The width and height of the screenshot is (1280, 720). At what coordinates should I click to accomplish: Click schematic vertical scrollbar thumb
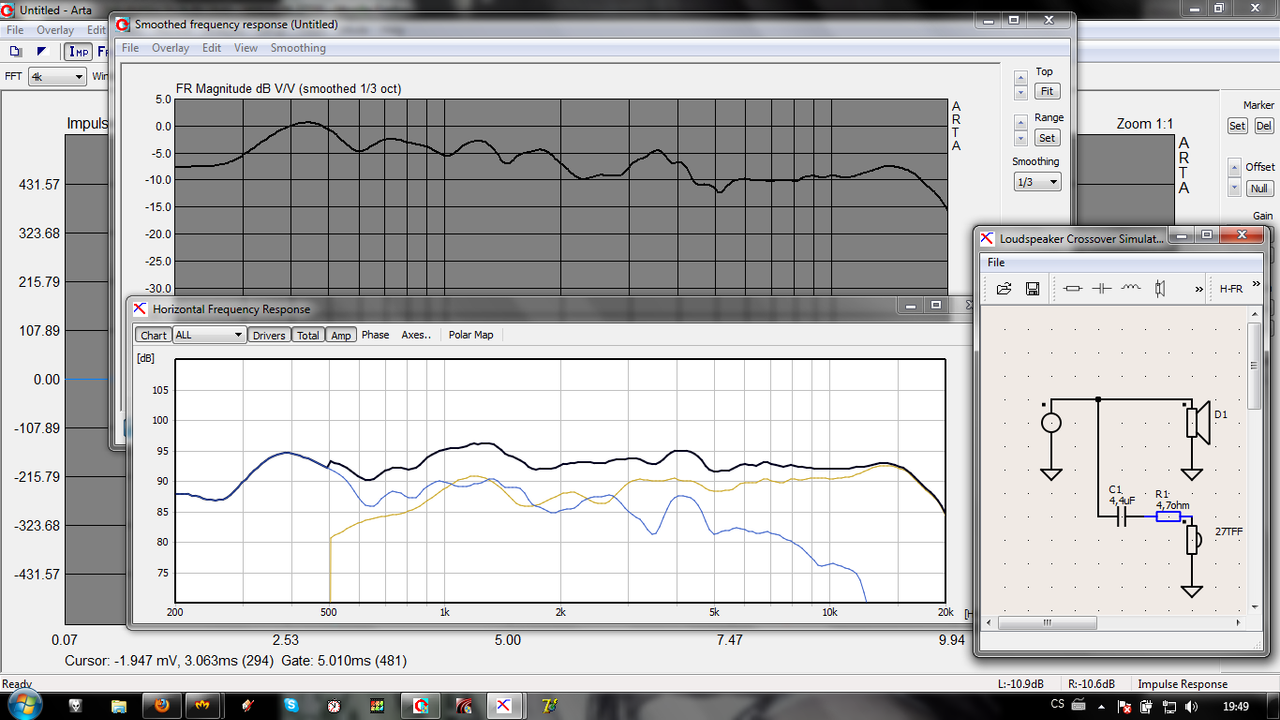(1255, 365)
